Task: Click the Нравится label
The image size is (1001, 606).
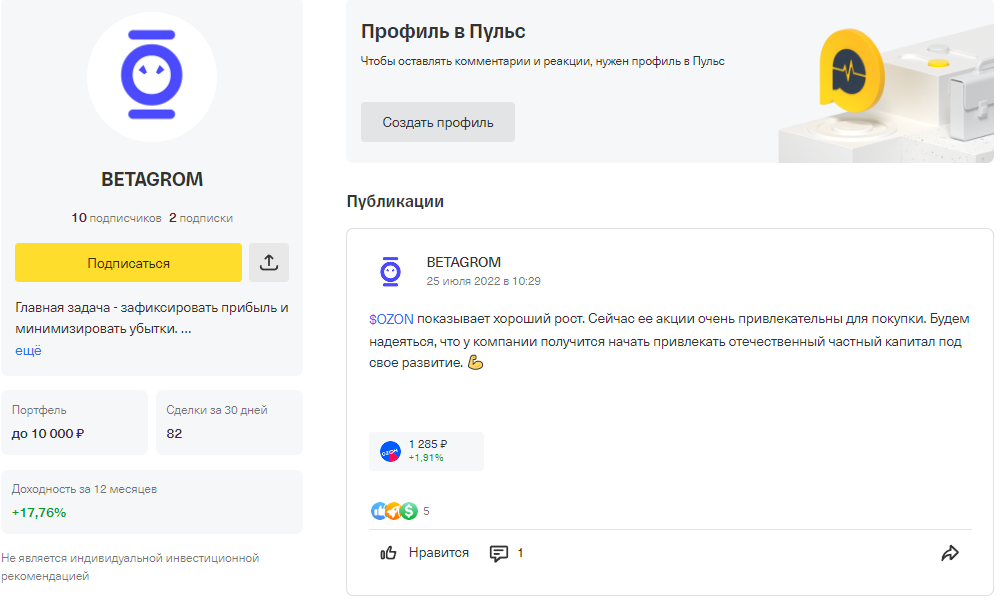Action: 439,553
